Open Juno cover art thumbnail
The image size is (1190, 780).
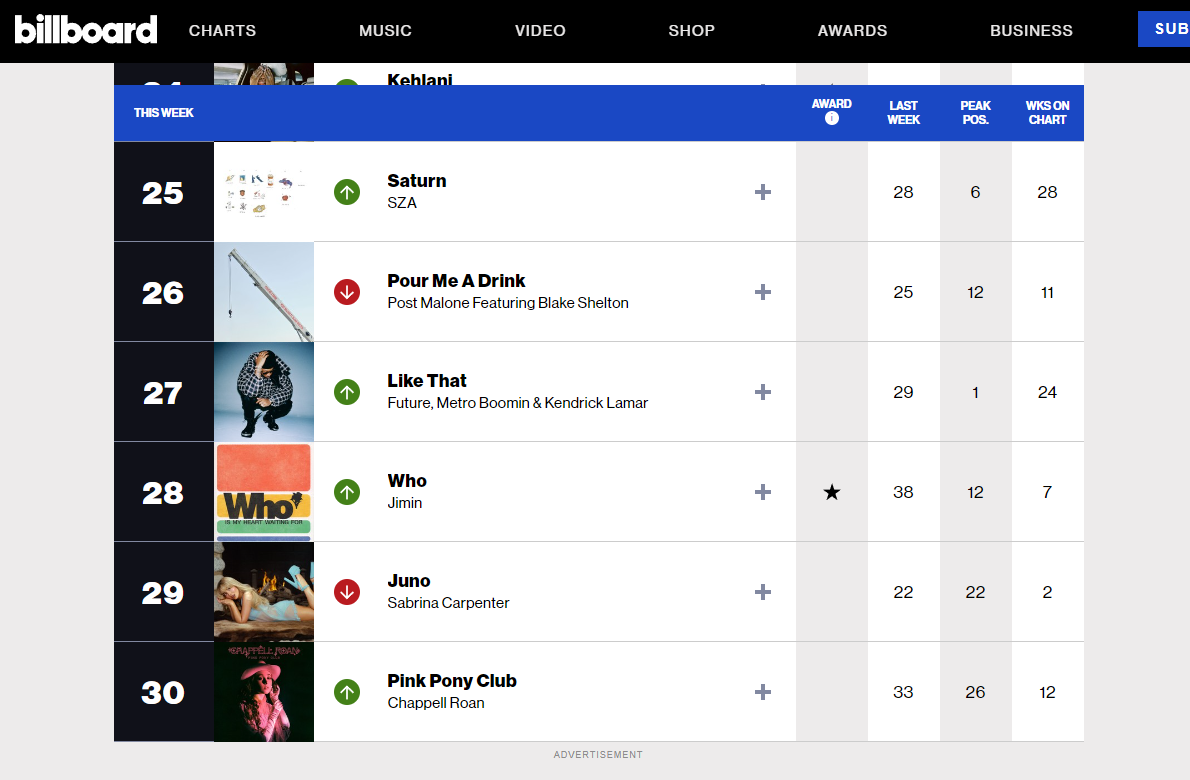(x=264, y=593)
